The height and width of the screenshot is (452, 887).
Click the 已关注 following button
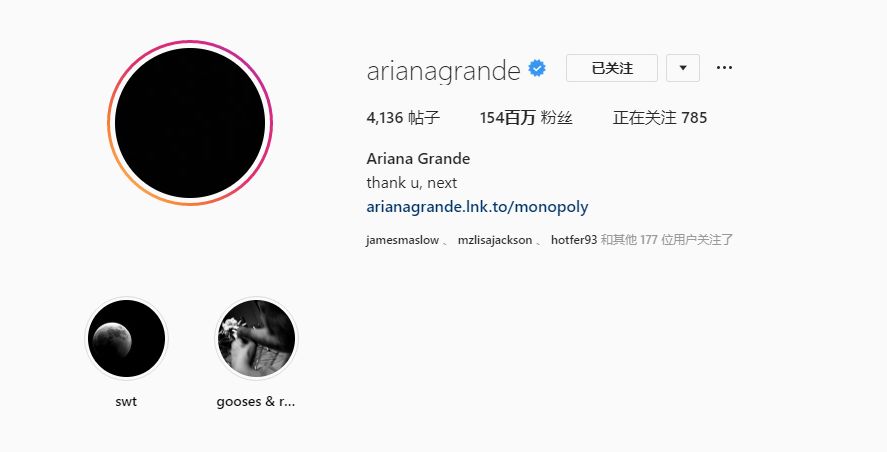point(612,68)
